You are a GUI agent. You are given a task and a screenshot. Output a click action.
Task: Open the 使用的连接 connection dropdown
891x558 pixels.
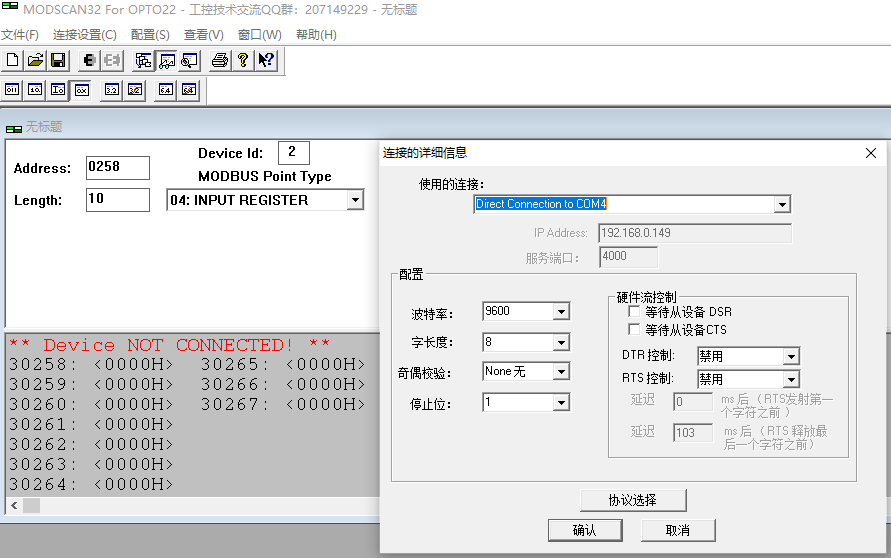point(782,205)
